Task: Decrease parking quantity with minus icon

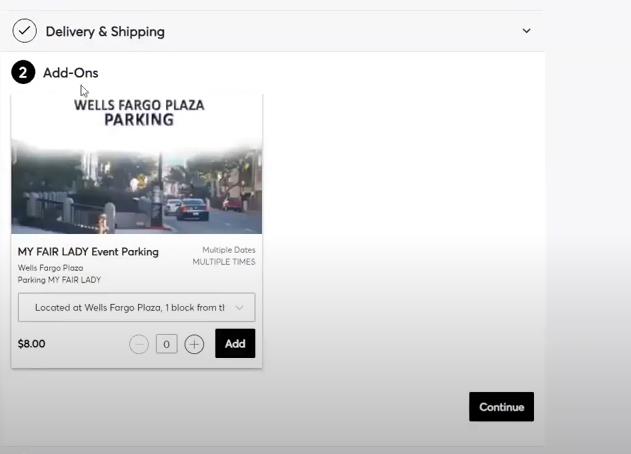Action: [139, 344]
